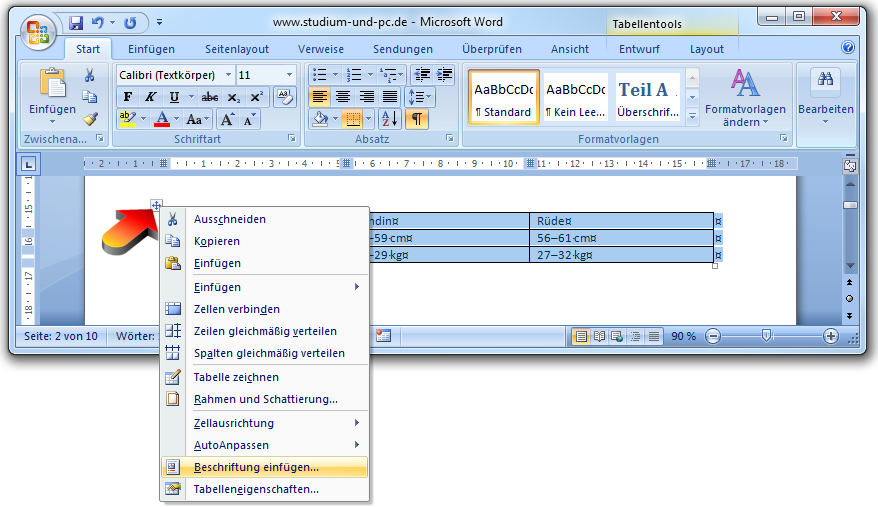Image resolution: width=878 pixels, height=507 pixels.
Task: Toggle italic (K) formatting
Action: pyautogui.click(x=150, y=97)
